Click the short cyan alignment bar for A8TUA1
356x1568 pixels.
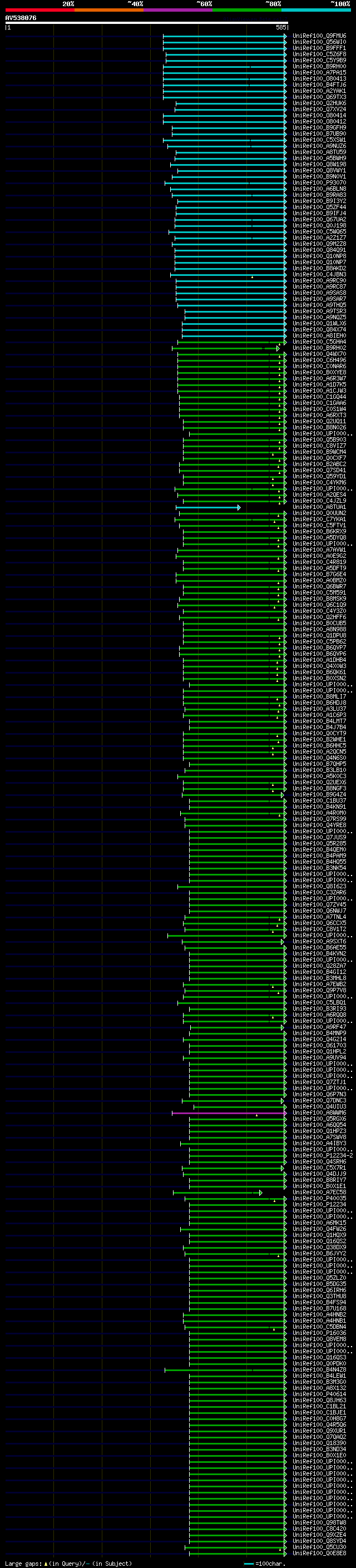point(208,507)
